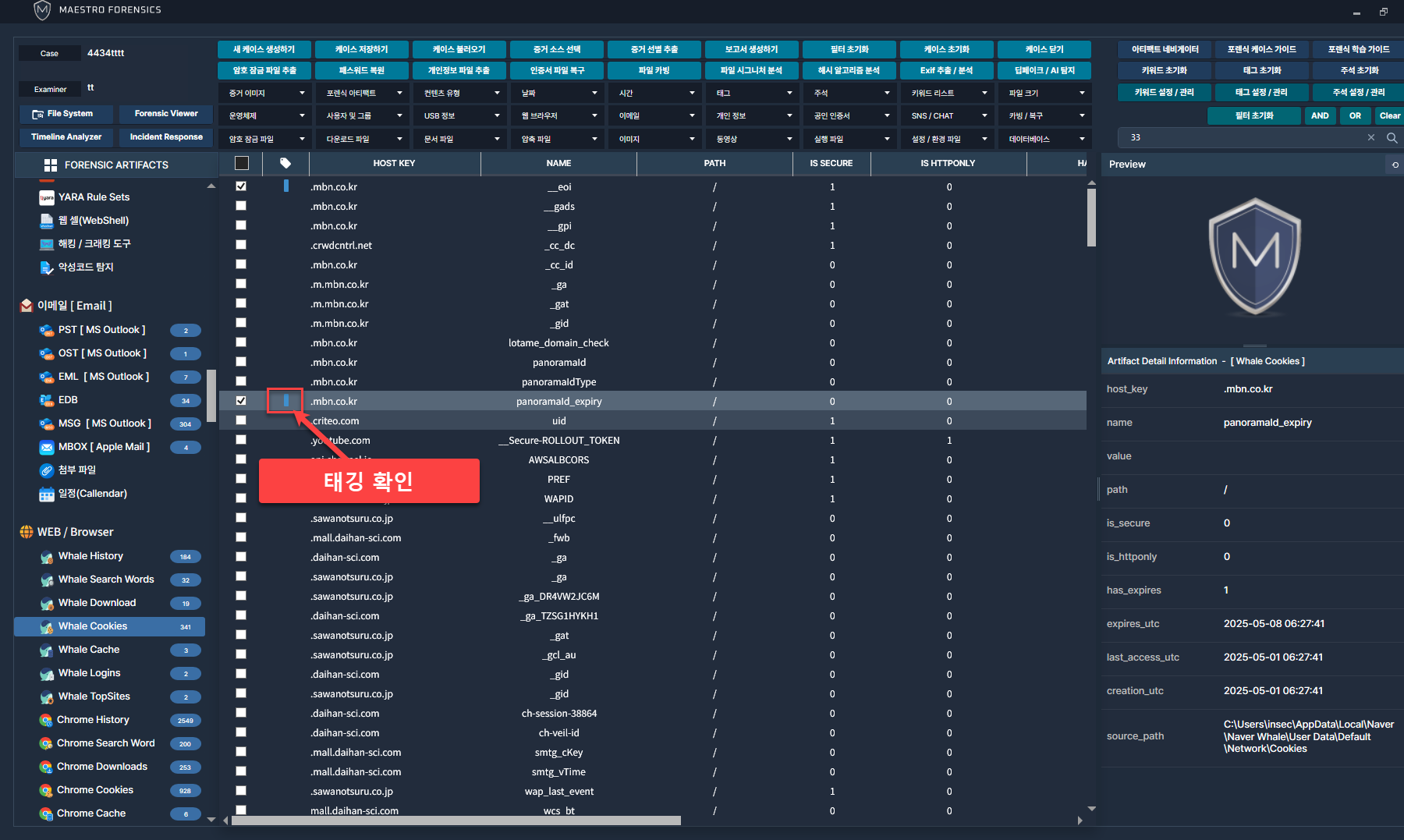The height and width of the screenshot is (840, 1404).
Task: Switch to the Timeline Analyzer tab
Action: coord(66,137)
